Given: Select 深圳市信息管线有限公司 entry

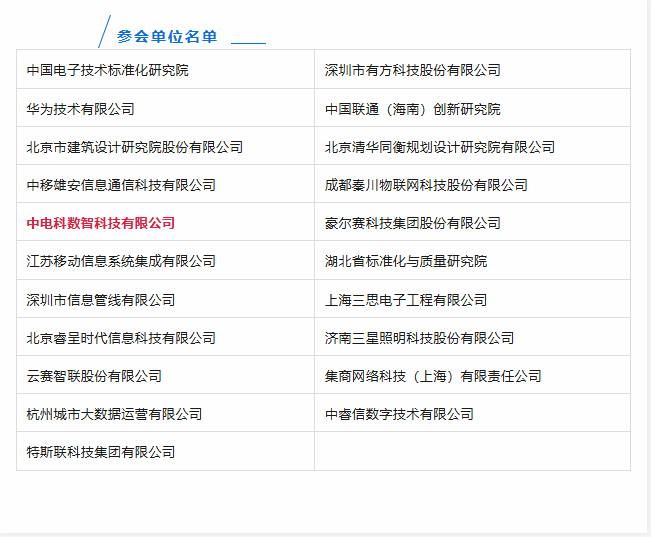Looking at the screenshot, I should point(100,300).
